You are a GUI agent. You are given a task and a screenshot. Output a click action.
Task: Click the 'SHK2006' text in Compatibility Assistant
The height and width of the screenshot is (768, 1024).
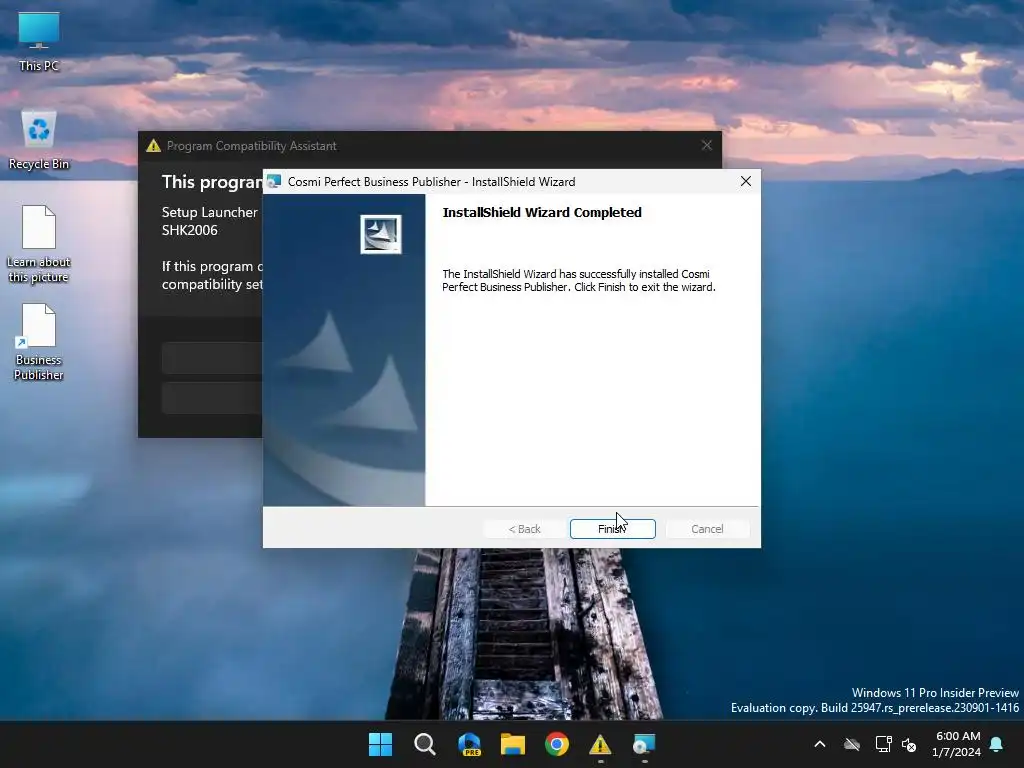[189, 230]
